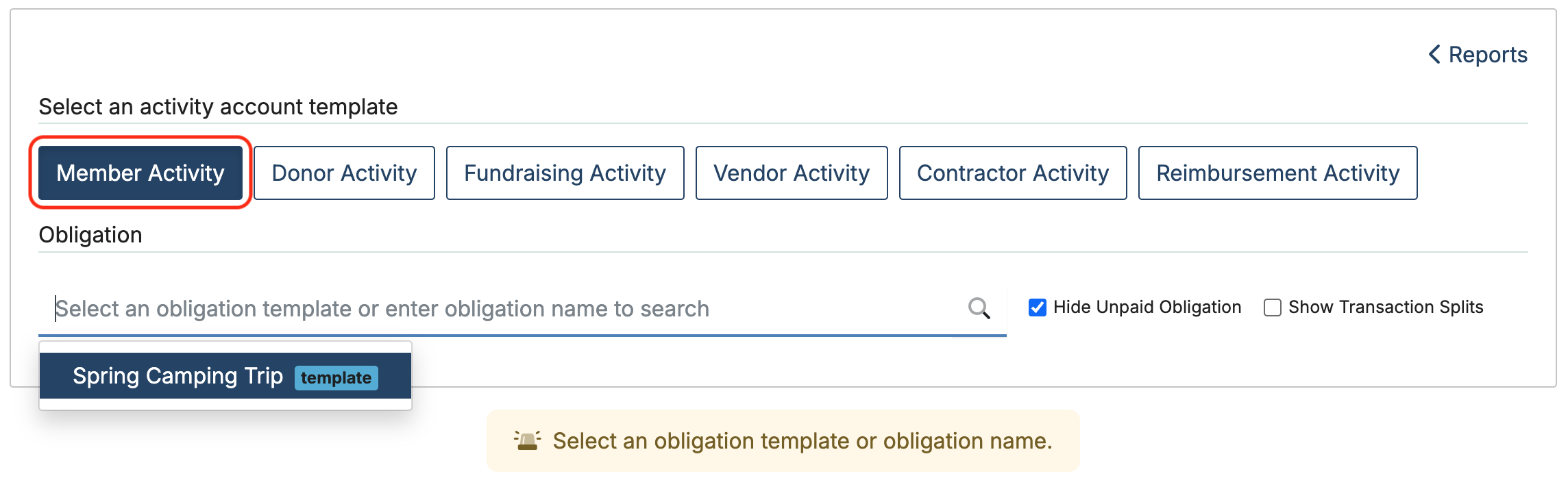
Task: Click the Show Transaction Splits label text
Action: coord(1386,308)
